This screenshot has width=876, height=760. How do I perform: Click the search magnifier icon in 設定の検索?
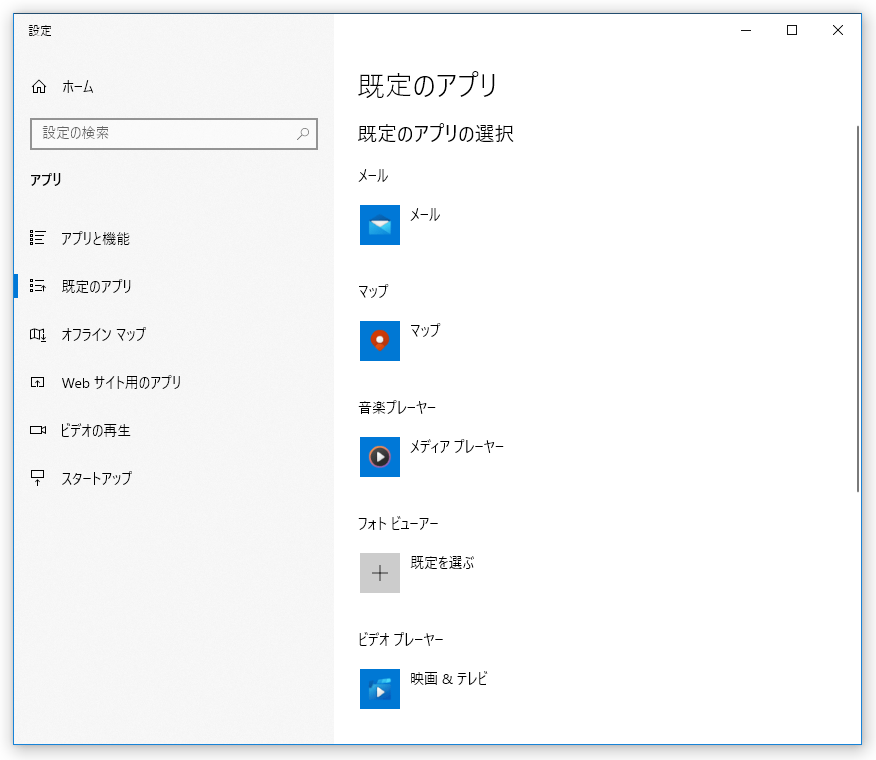coord(303,134)
